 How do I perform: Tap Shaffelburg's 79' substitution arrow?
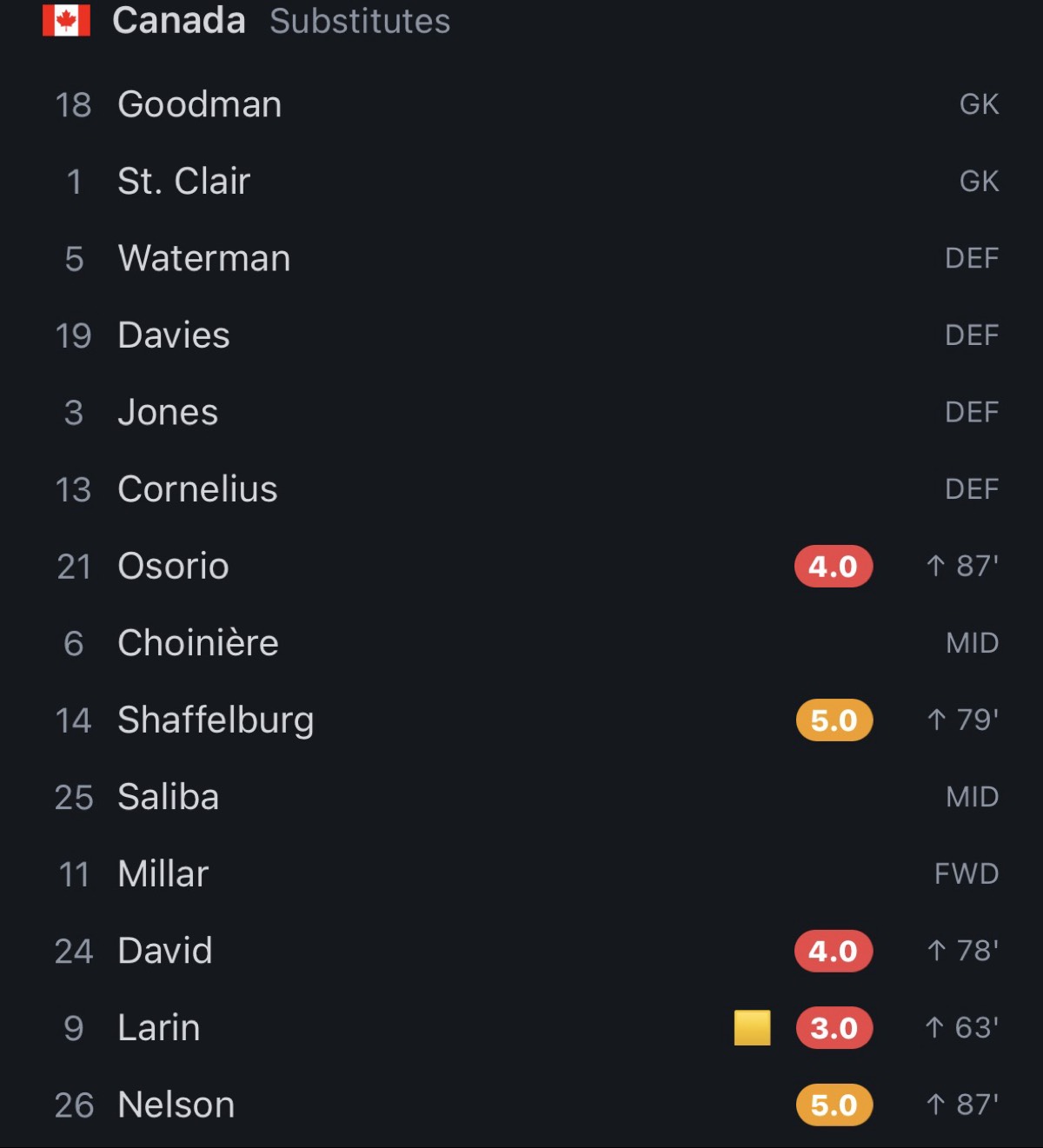(936, 720)
